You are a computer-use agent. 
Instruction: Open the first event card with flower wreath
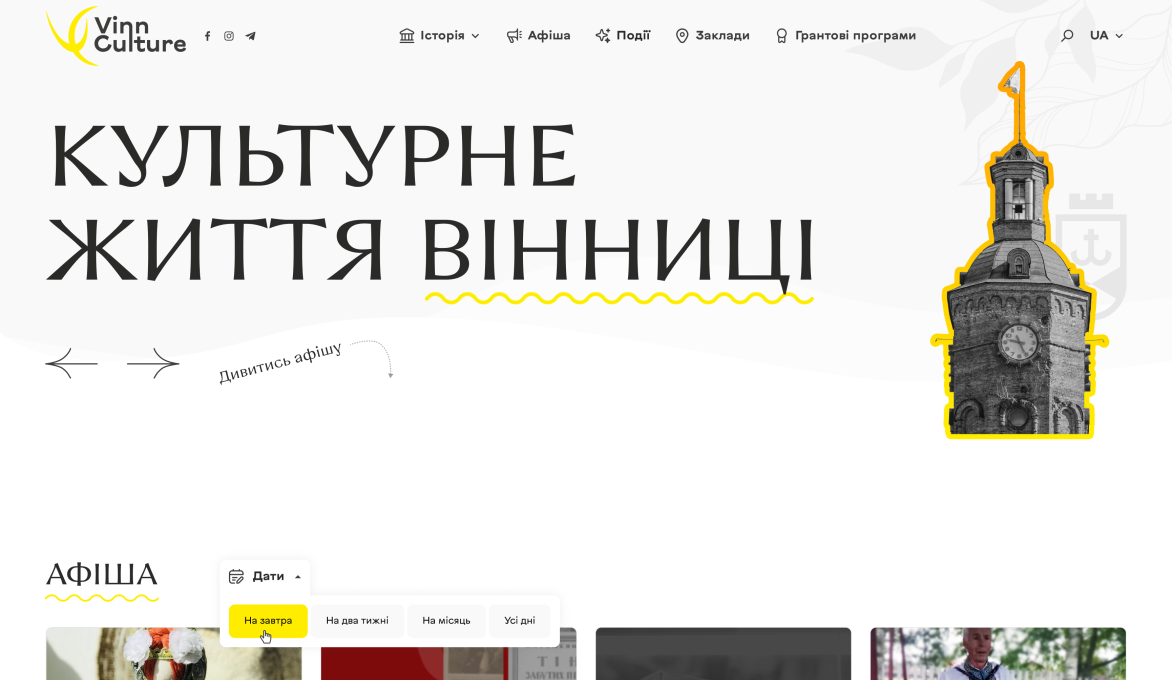173,654
